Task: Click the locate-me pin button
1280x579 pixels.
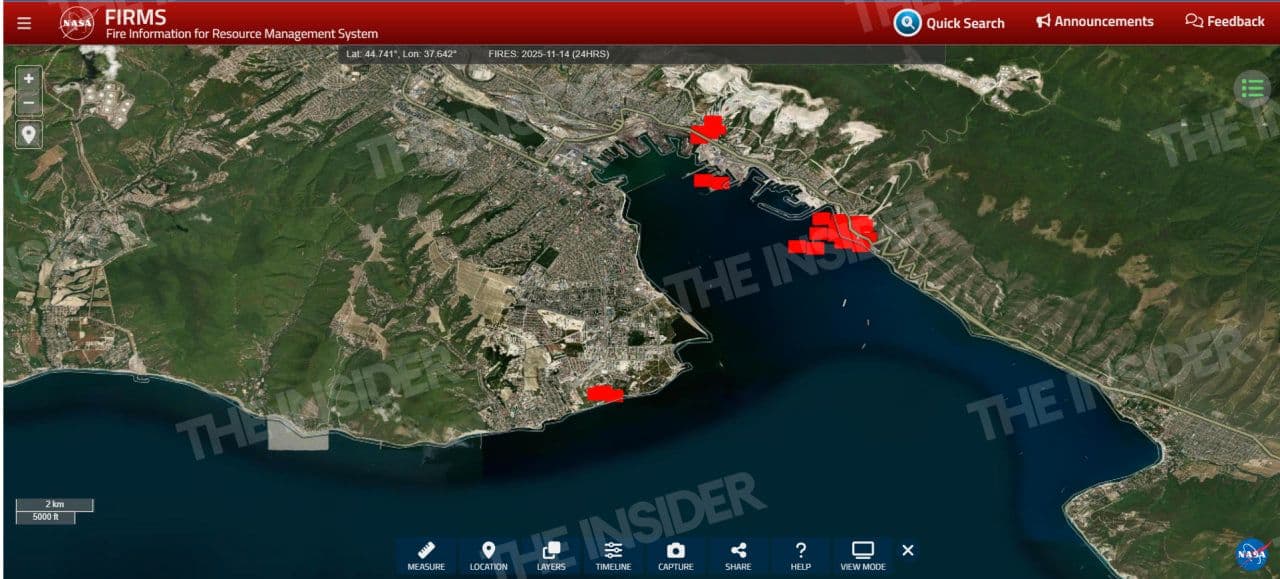Action: [x=29, y=134]
